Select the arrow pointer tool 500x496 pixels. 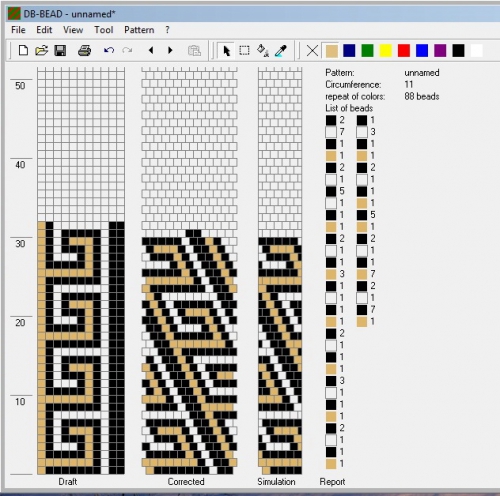pos(226,51)
